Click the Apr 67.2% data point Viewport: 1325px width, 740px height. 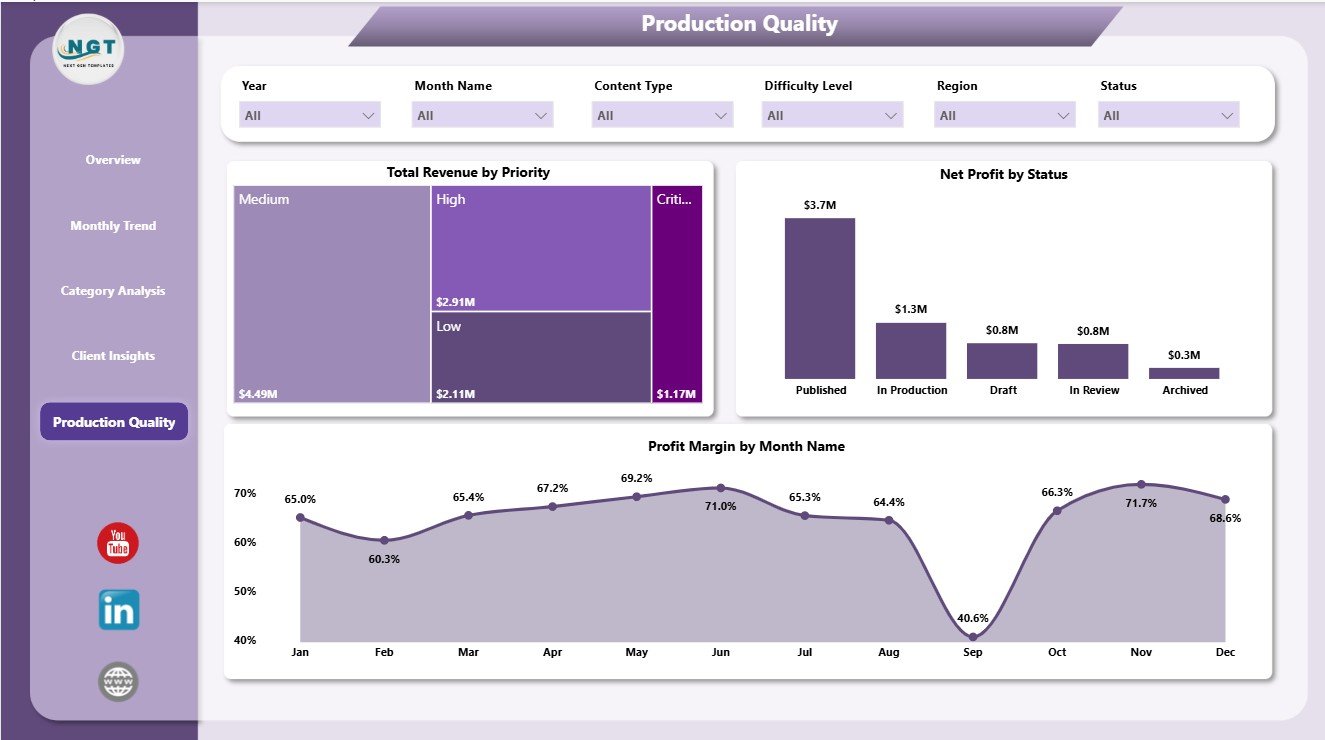553,507
